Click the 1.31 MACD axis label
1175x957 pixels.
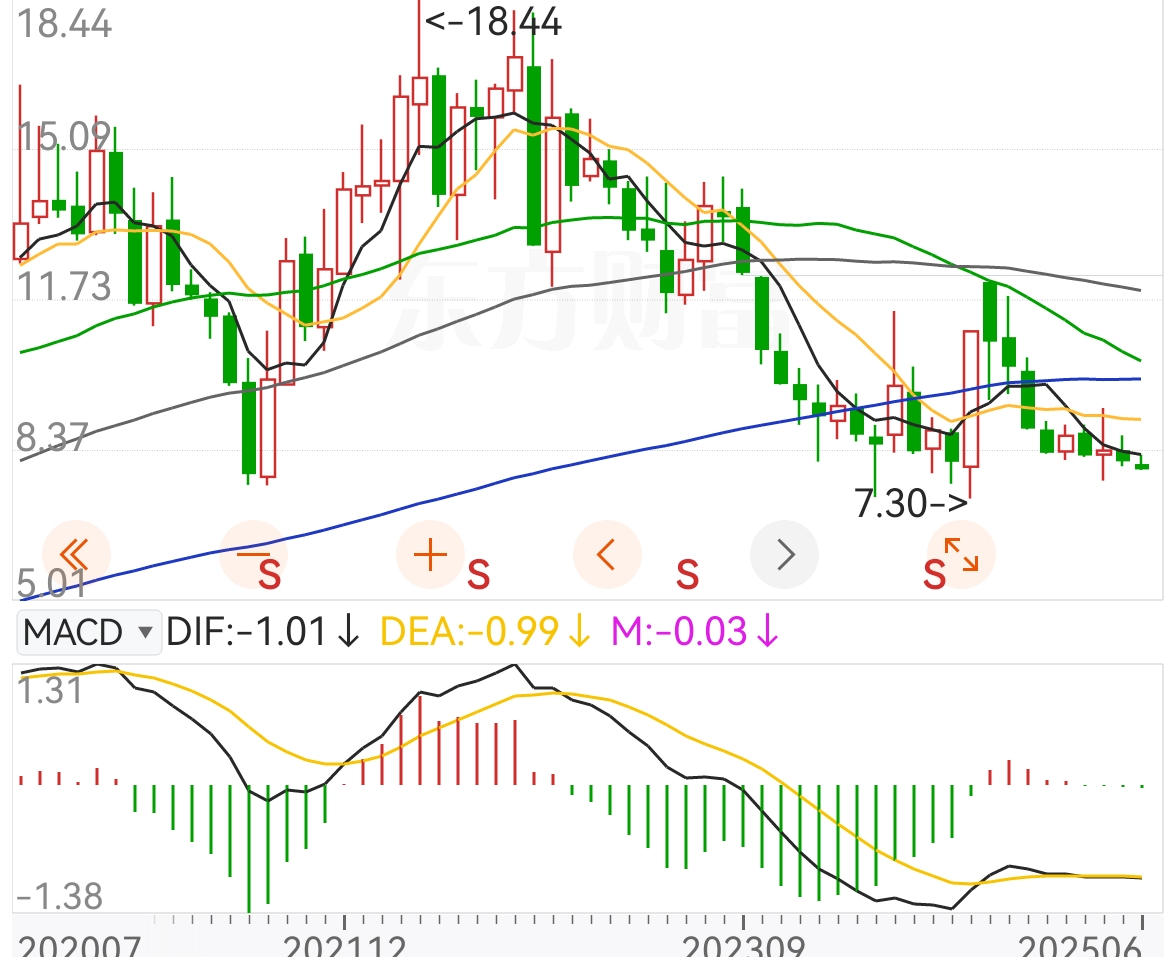coord(50,690)
